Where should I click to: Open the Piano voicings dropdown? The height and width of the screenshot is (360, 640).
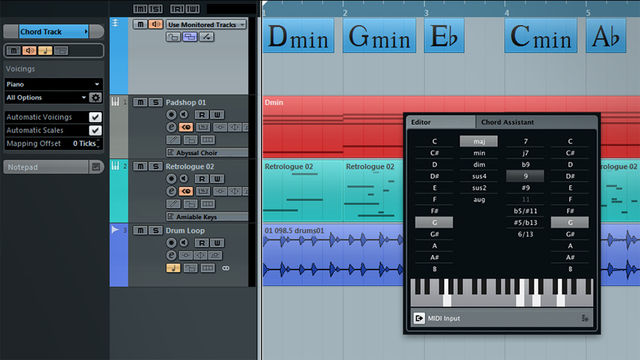pyautogui.click(x=53, y=84)
